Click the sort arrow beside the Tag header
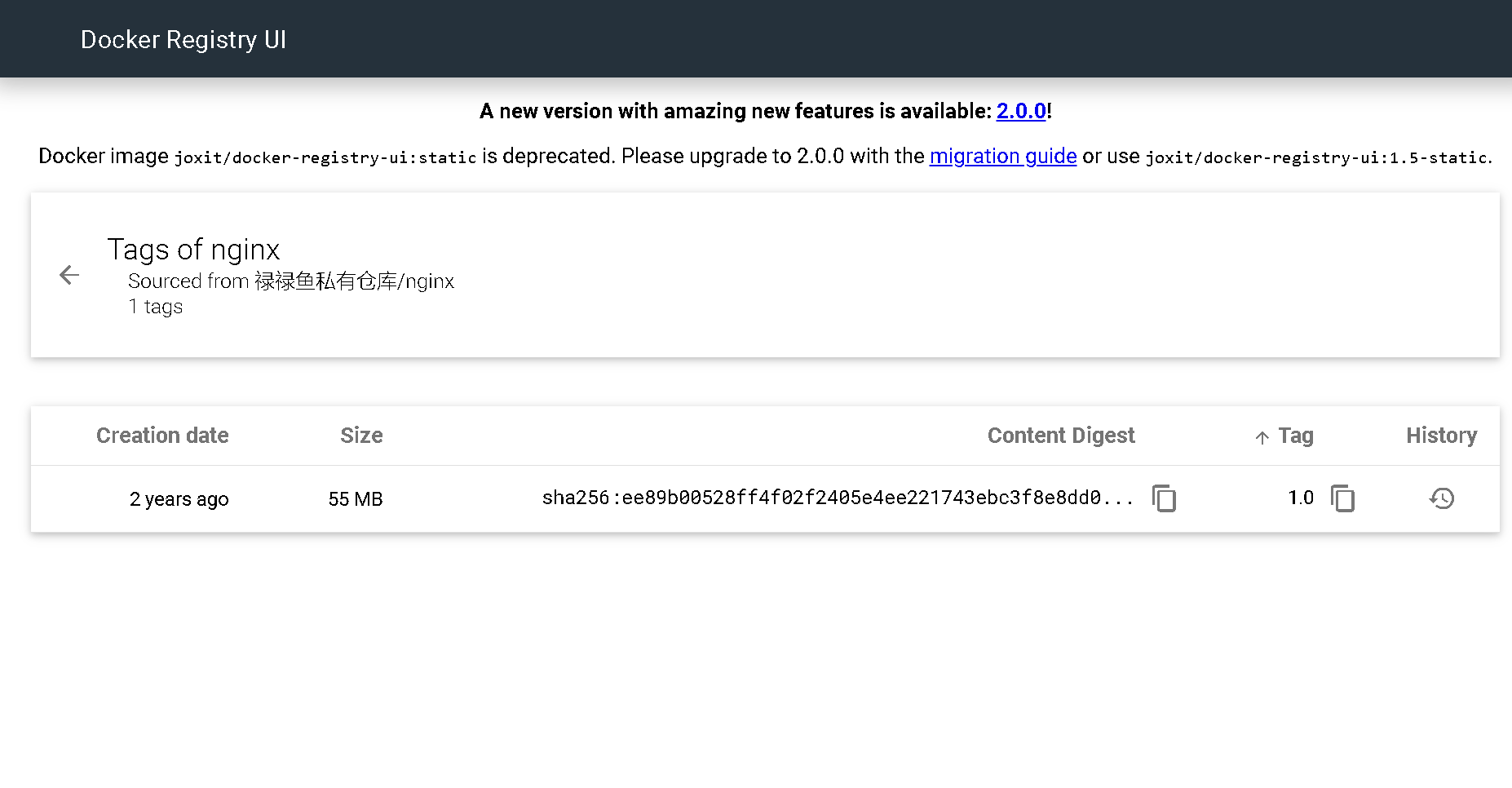Viewport: 1512px width, 788px height. [1262, 437]
